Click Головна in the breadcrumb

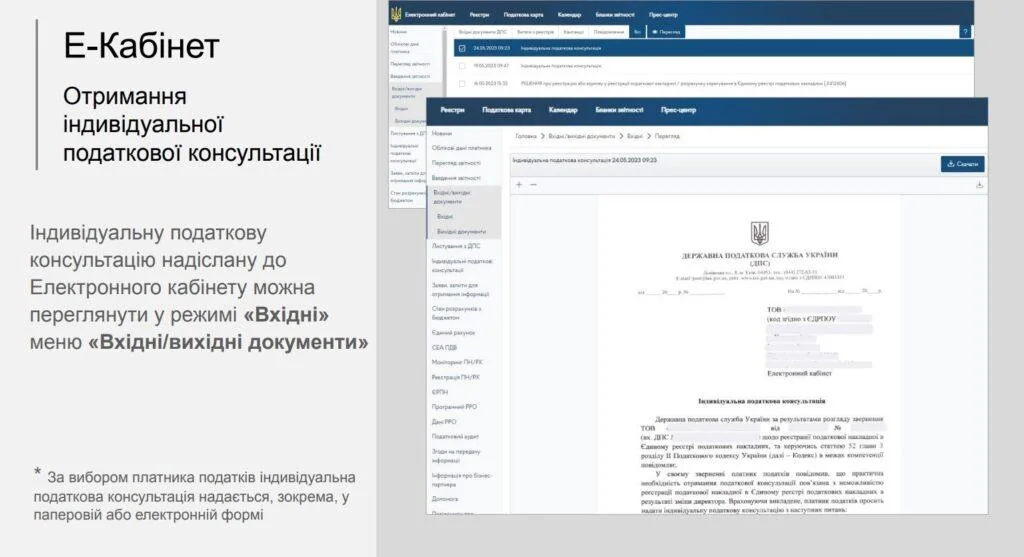tap(526, 136)
